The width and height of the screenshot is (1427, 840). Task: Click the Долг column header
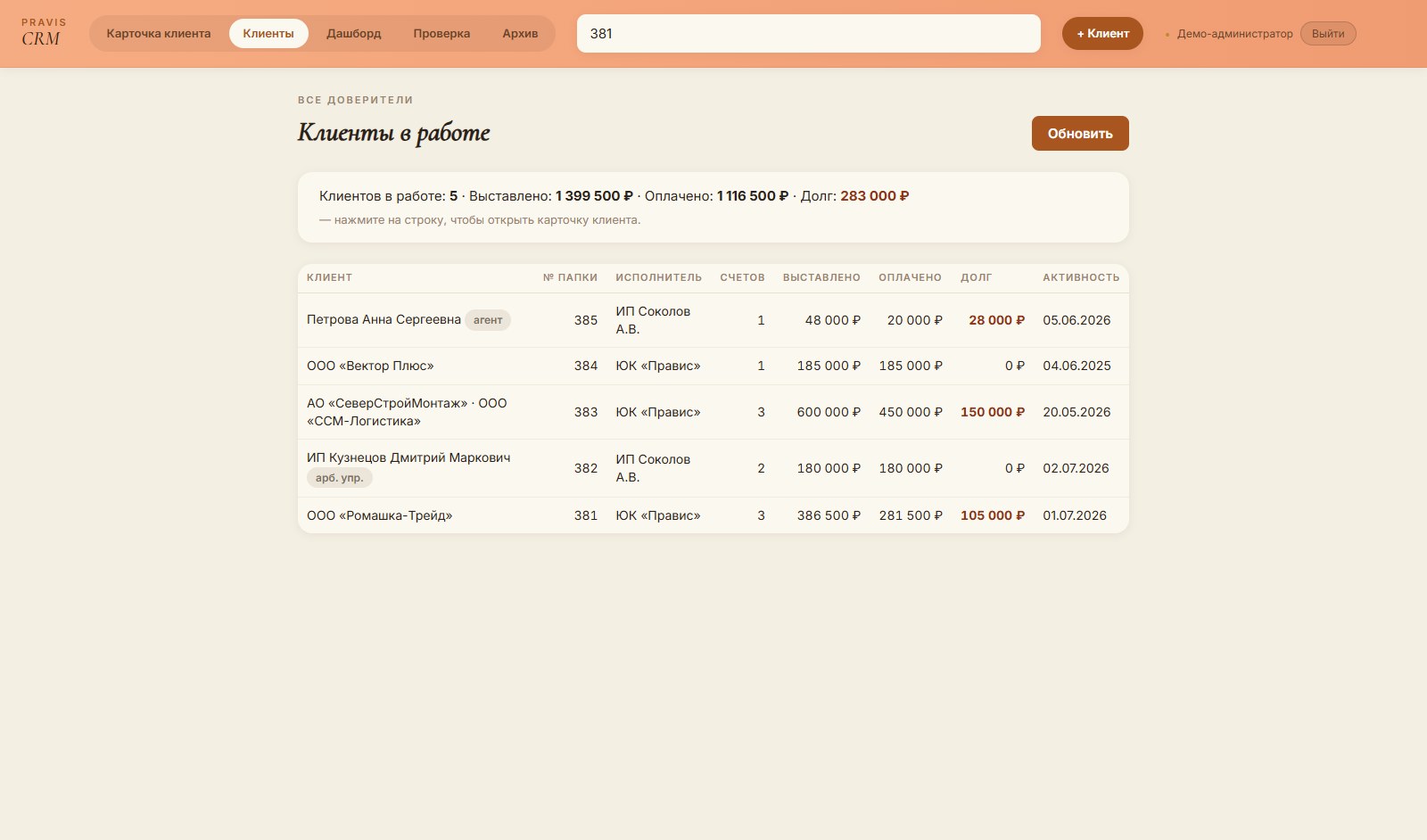coord(976,277)
